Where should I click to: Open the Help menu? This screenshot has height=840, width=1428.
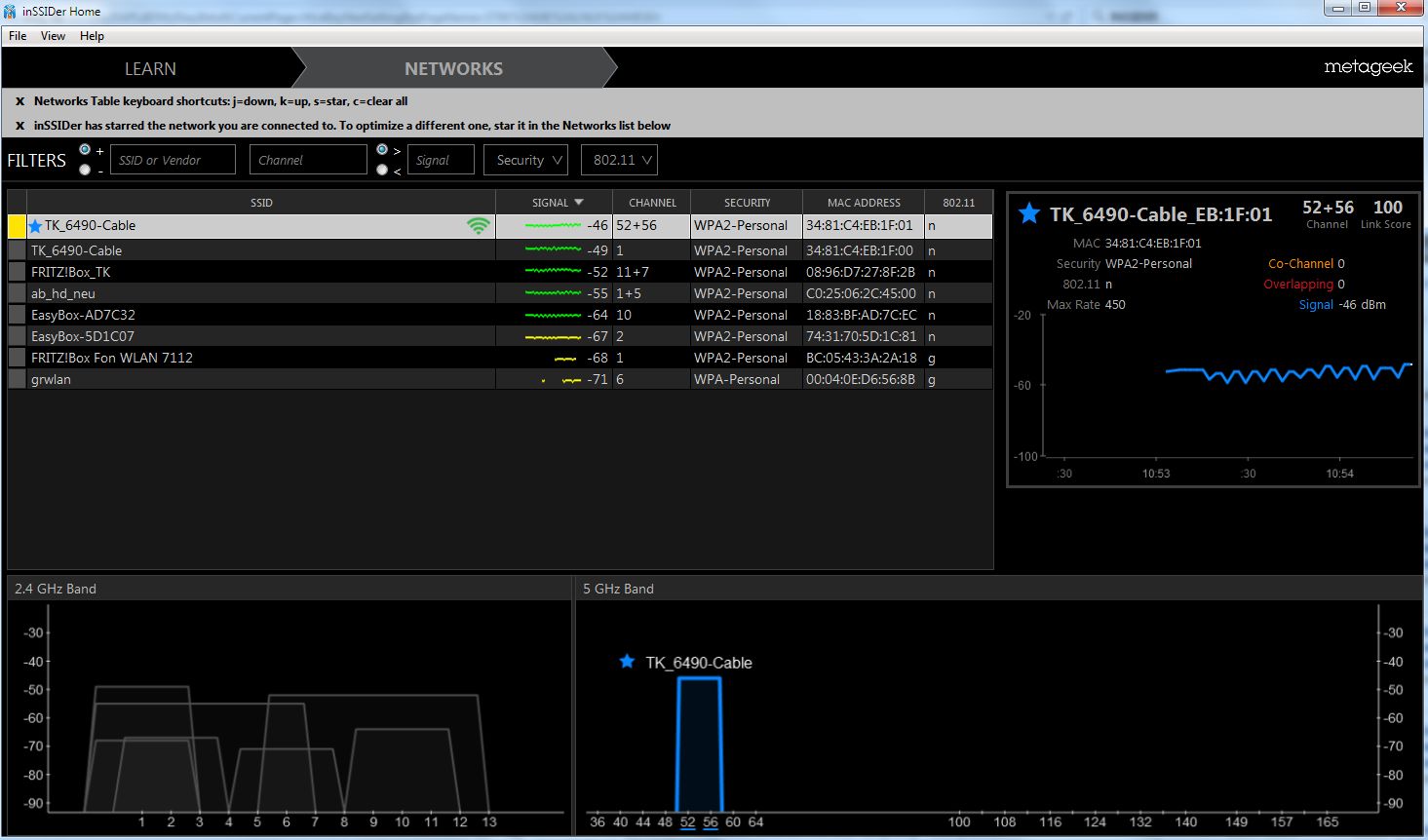tap(92, 36)
